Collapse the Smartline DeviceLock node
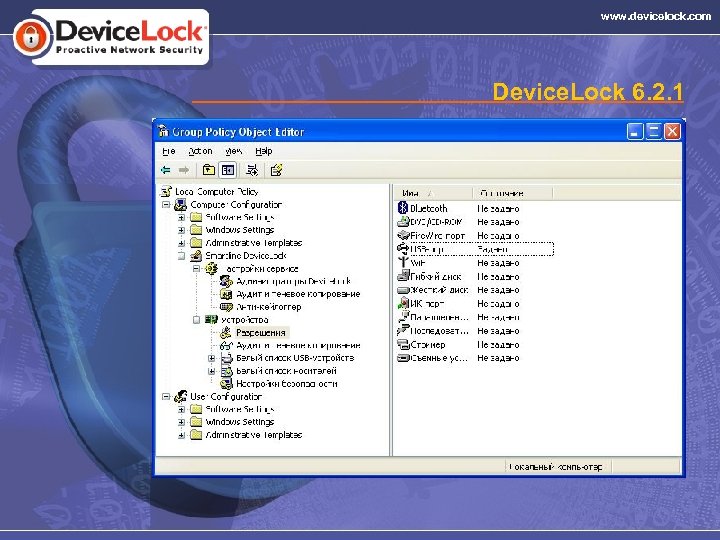Viewport: 720px width, 540px height. tap(181, 256)
